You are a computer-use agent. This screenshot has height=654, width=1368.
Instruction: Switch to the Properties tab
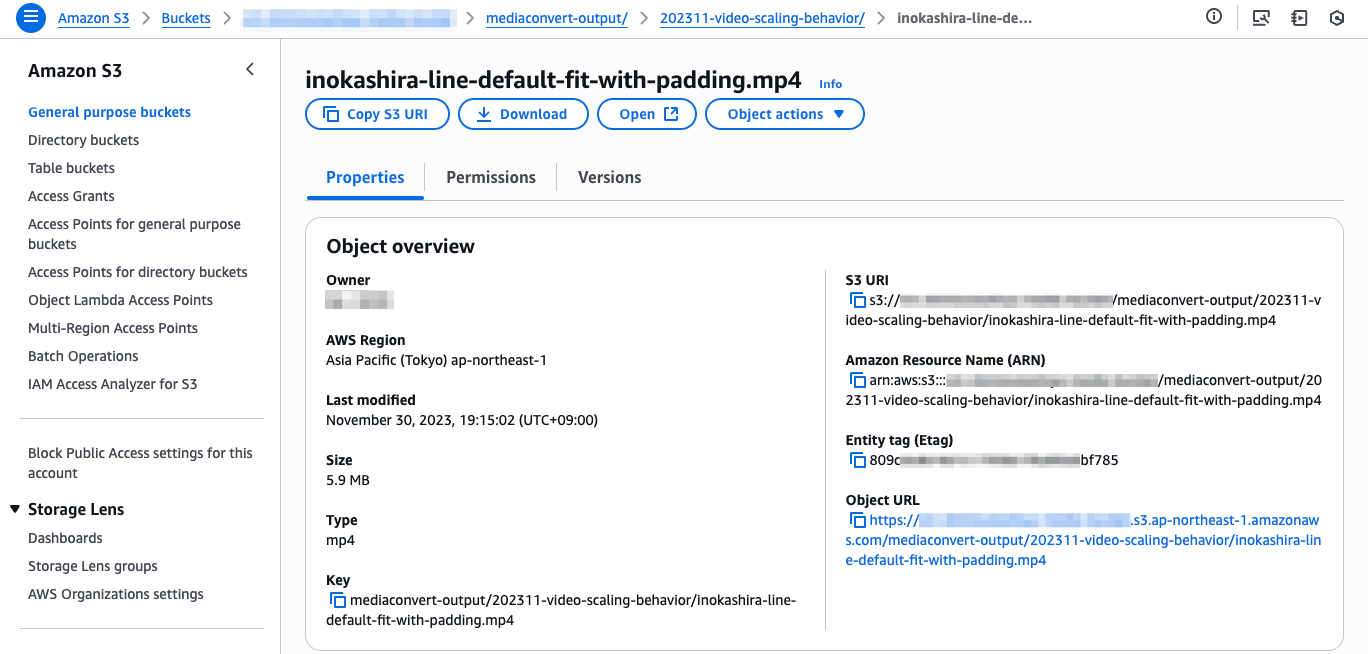[365, 177]
